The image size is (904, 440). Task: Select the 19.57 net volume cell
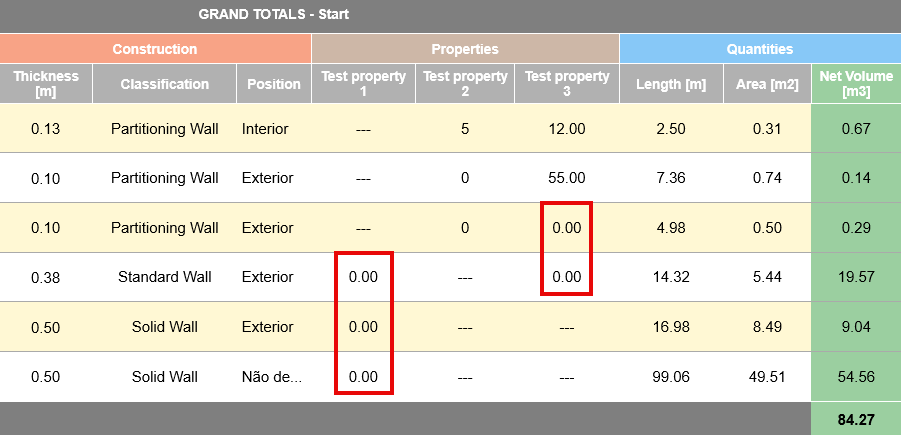coord(856,277)
